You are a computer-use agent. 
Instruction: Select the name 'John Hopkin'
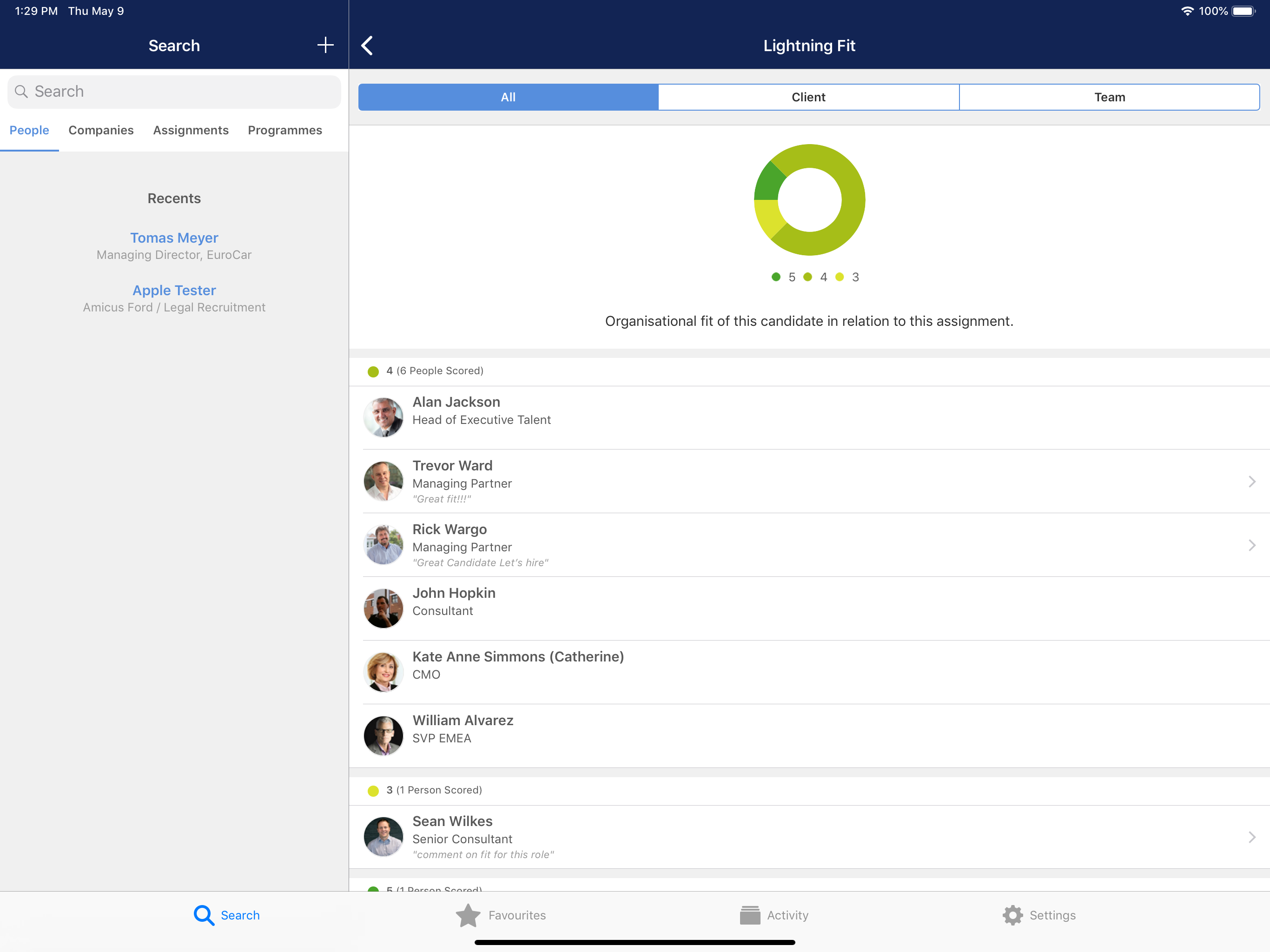[x=454, y=593]
